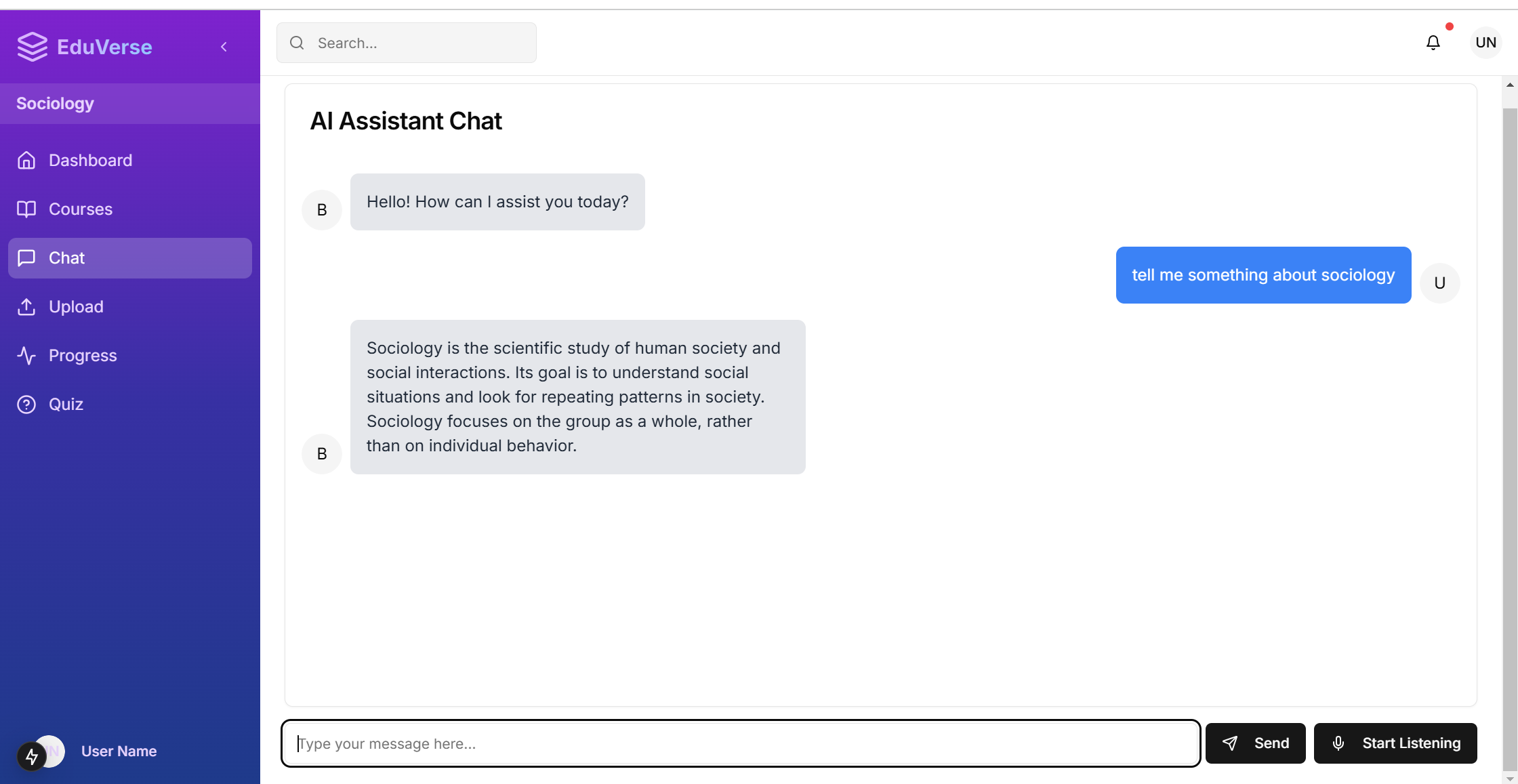The height and width of the screenshot is (784, 1518).
Task: Click the User Name profile label
Action: point(119,751)
